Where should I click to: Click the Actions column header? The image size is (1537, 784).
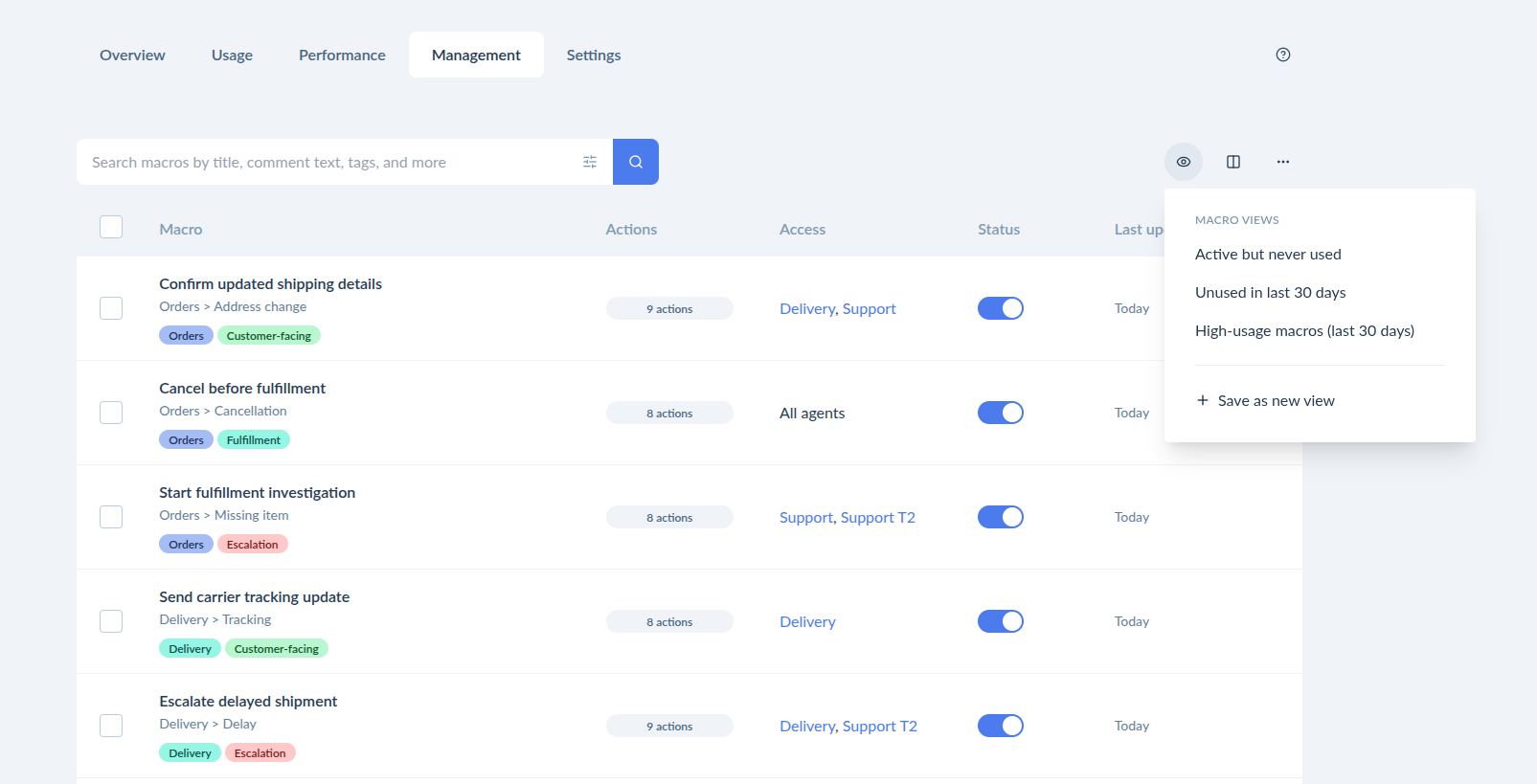pyautogui.click(x=631, y=230)
